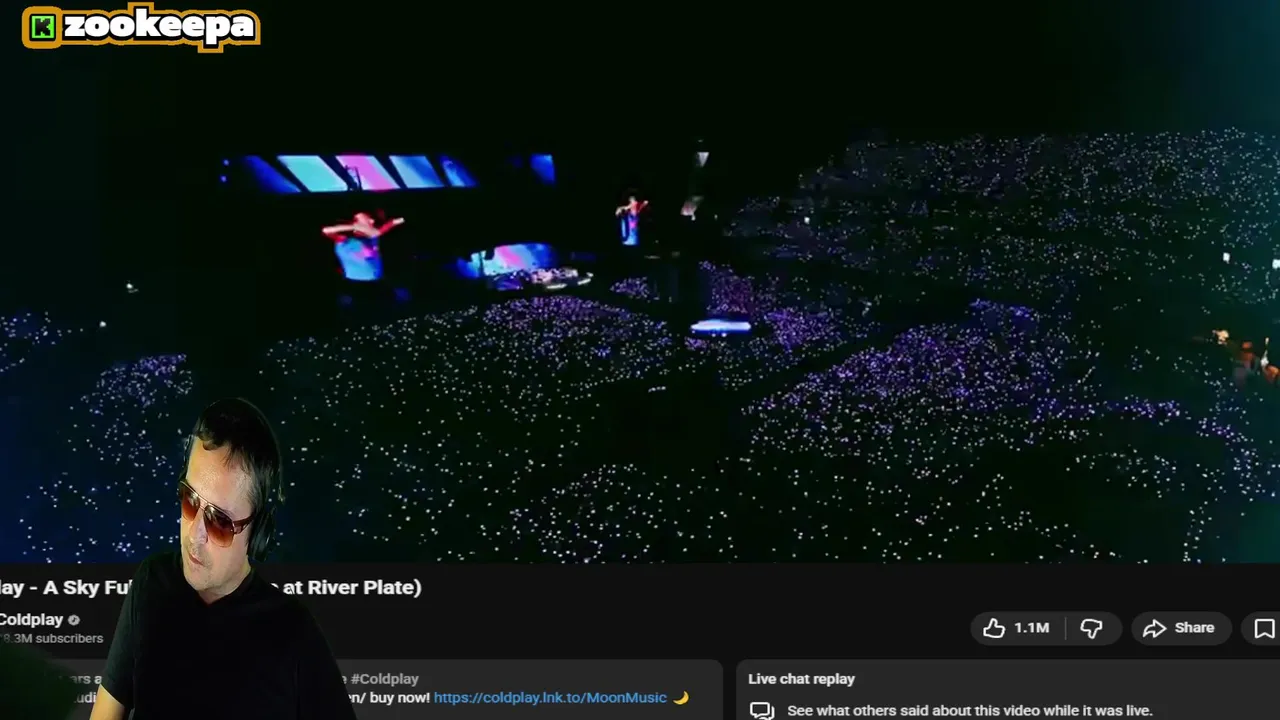
Task: Click the green Kick logo icon
Action: [42, 27]
